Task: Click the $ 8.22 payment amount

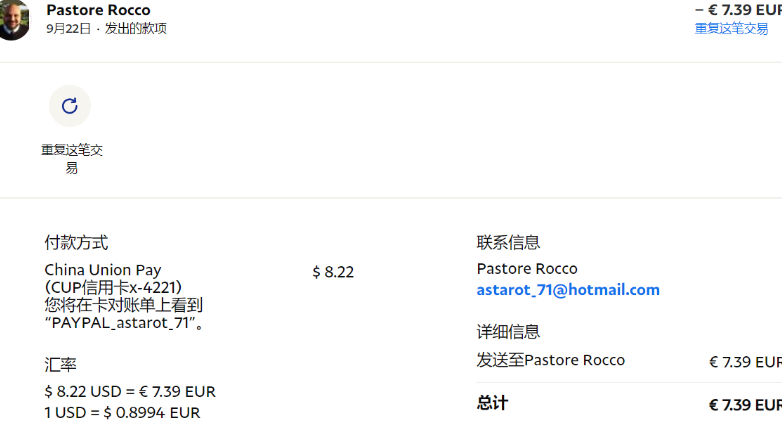Action: click(x=333, y=272)
